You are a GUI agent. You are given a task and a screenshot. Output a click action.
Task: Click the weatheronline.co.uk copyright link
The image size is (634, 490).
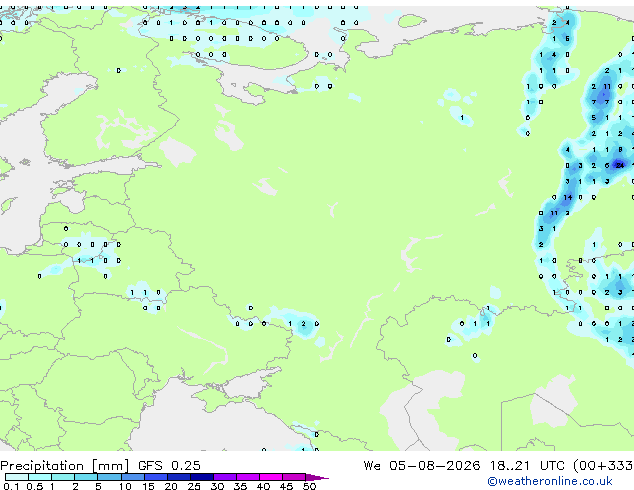(550, 481)
